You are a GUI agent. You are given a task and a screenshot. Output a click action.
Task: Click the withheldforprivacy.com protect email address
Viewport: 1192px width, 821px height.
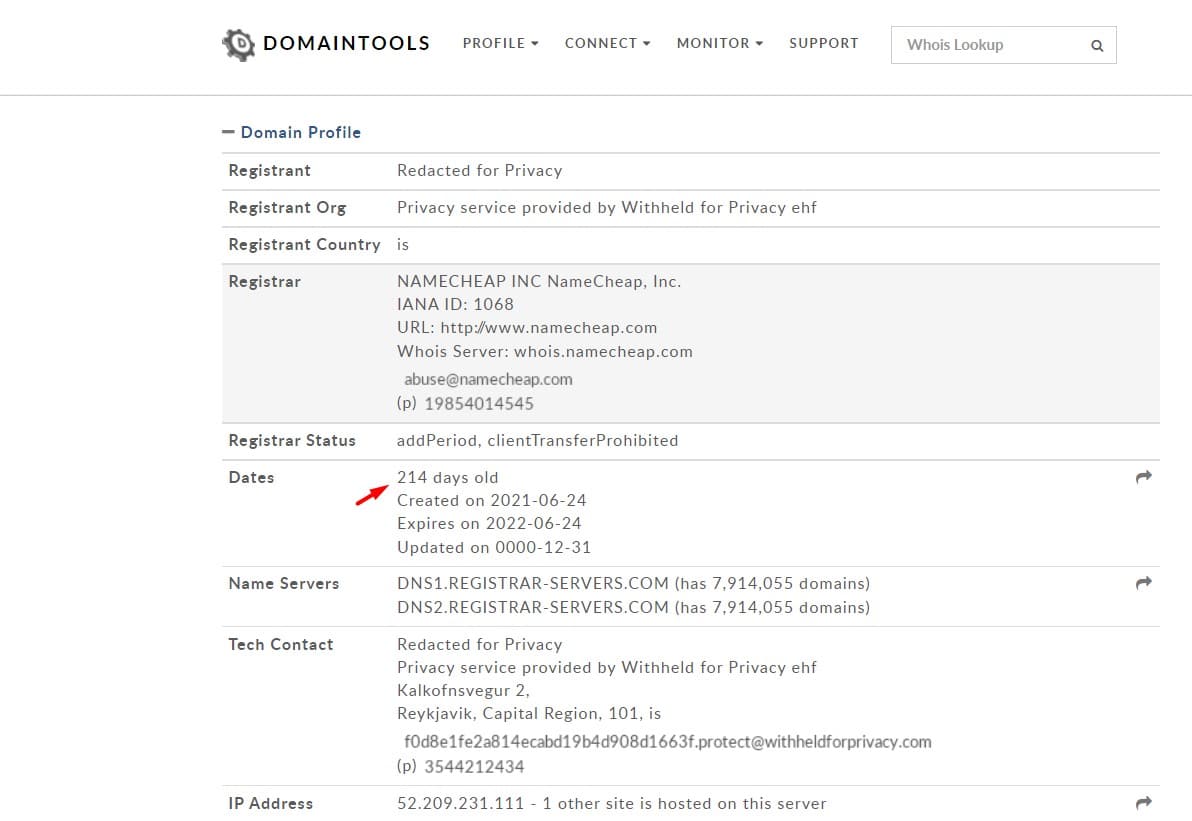(667, 742)
